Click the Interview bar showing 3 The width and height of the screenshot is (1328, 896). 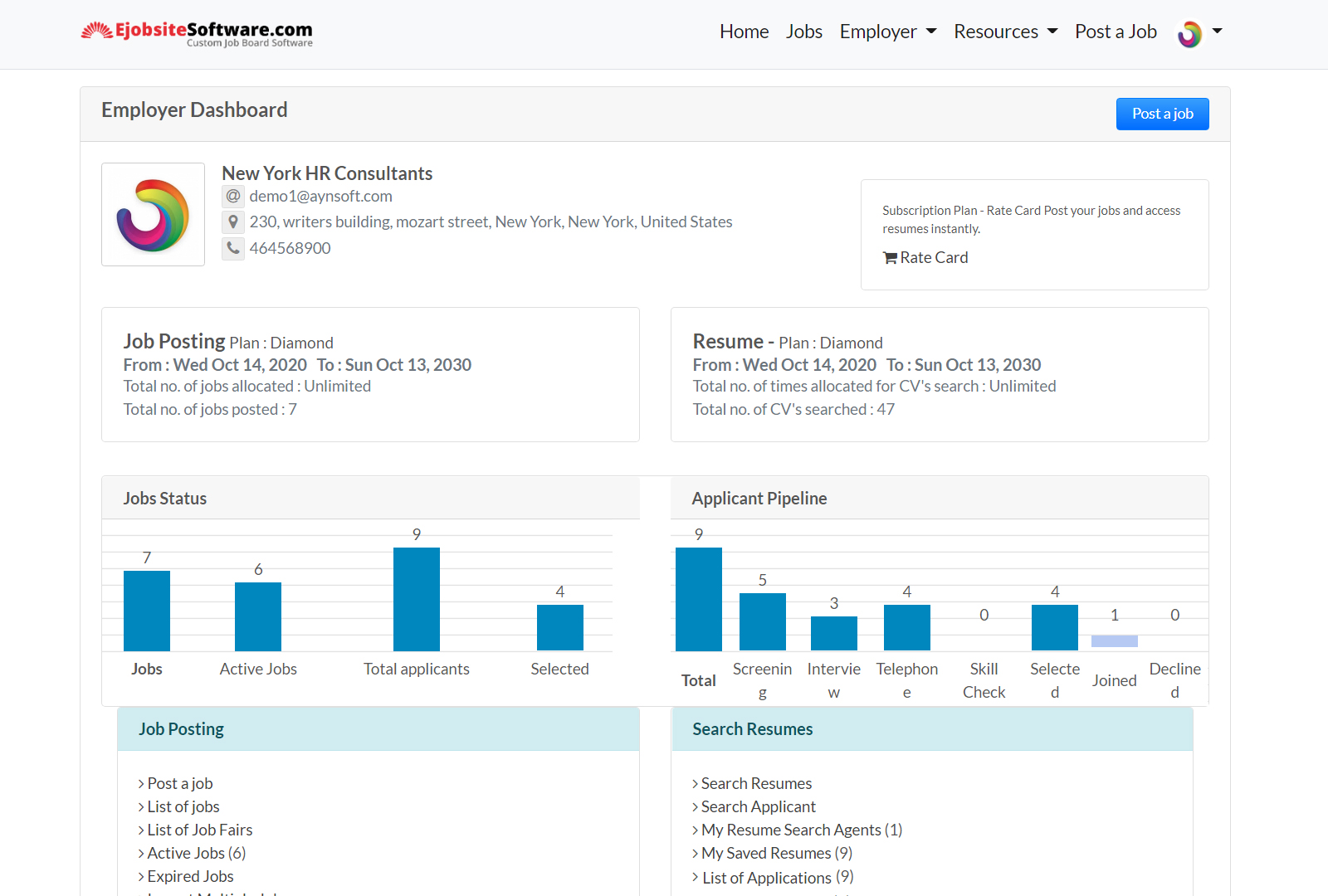coord(834,634)
